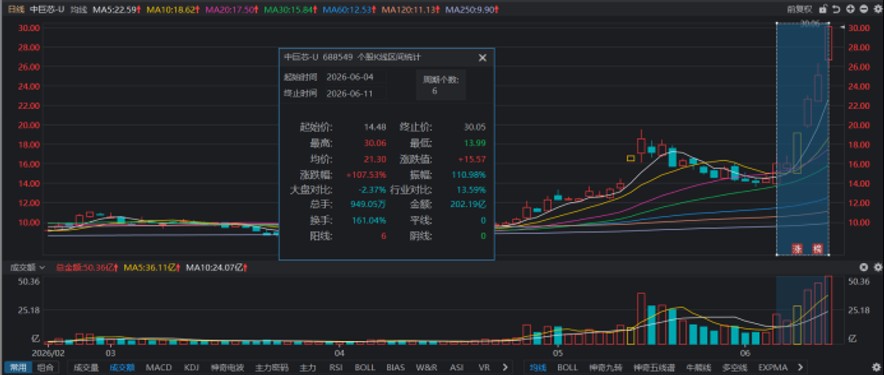Image resolution: width=884 pixels, height=375 pixels.
Task: Open the 前复权 adjustment dropdown
Action: (x=799, y=9)
